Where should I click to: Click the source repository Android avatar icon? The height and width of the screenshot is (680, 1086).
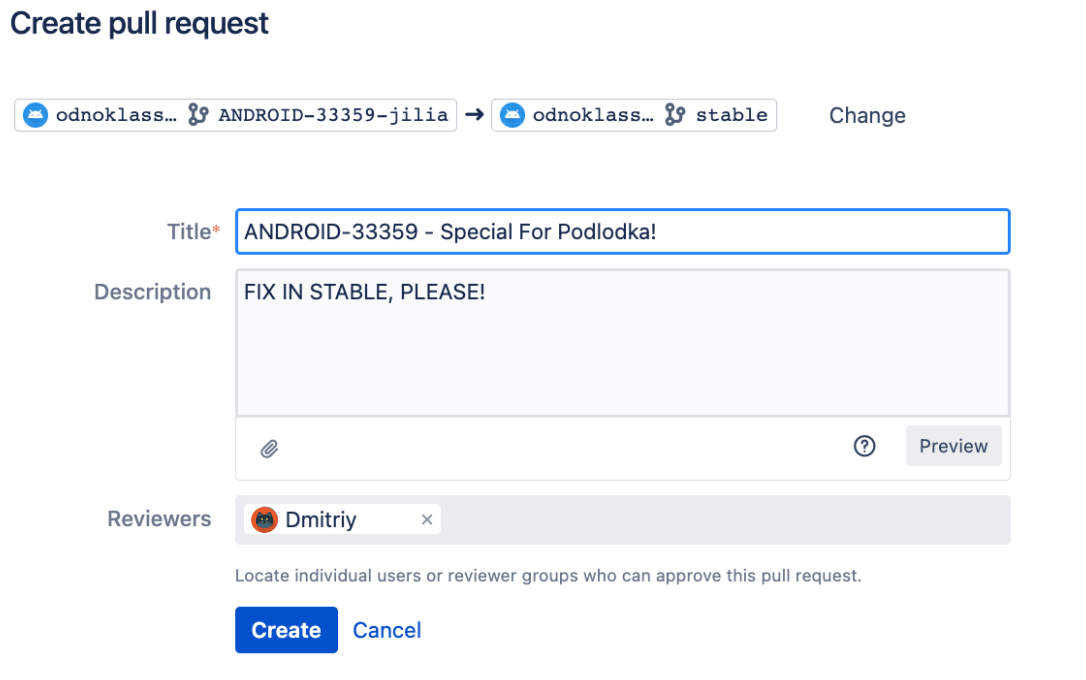35,115
